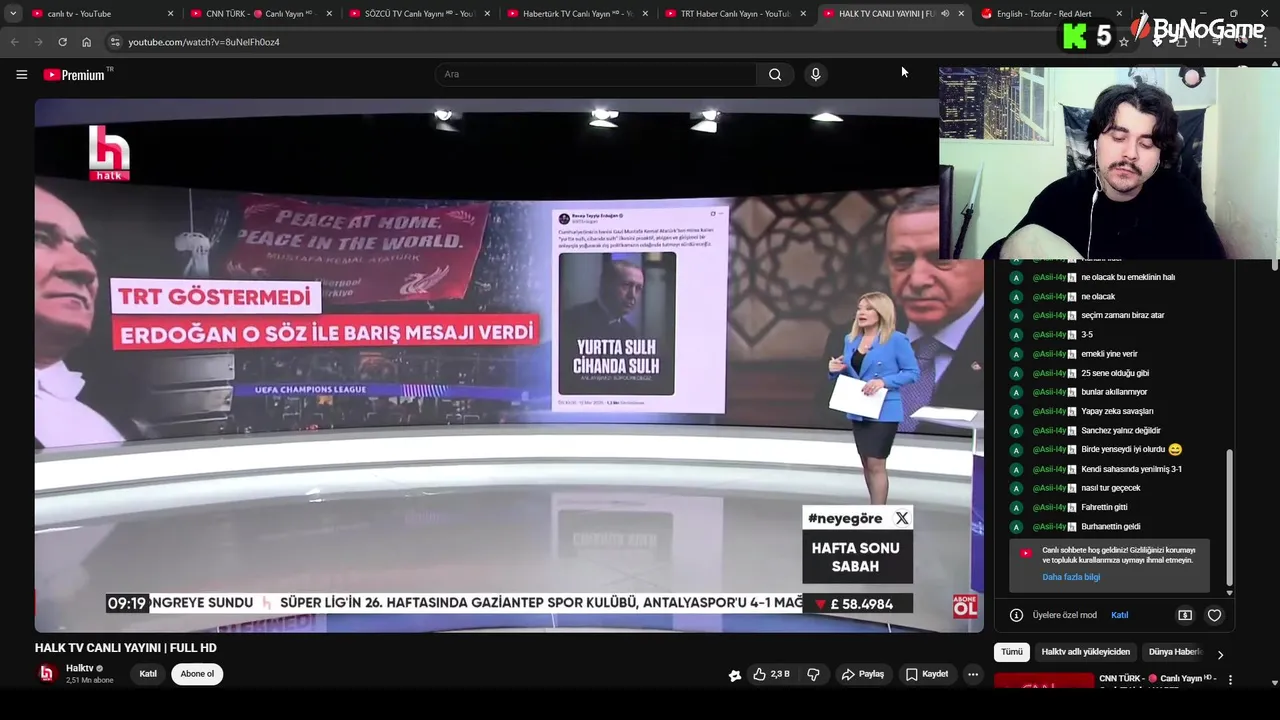Click chat message 'nasıl tur geçecek'
Viewport: 1280px width, 720px height.
(x=1111, y=488)
